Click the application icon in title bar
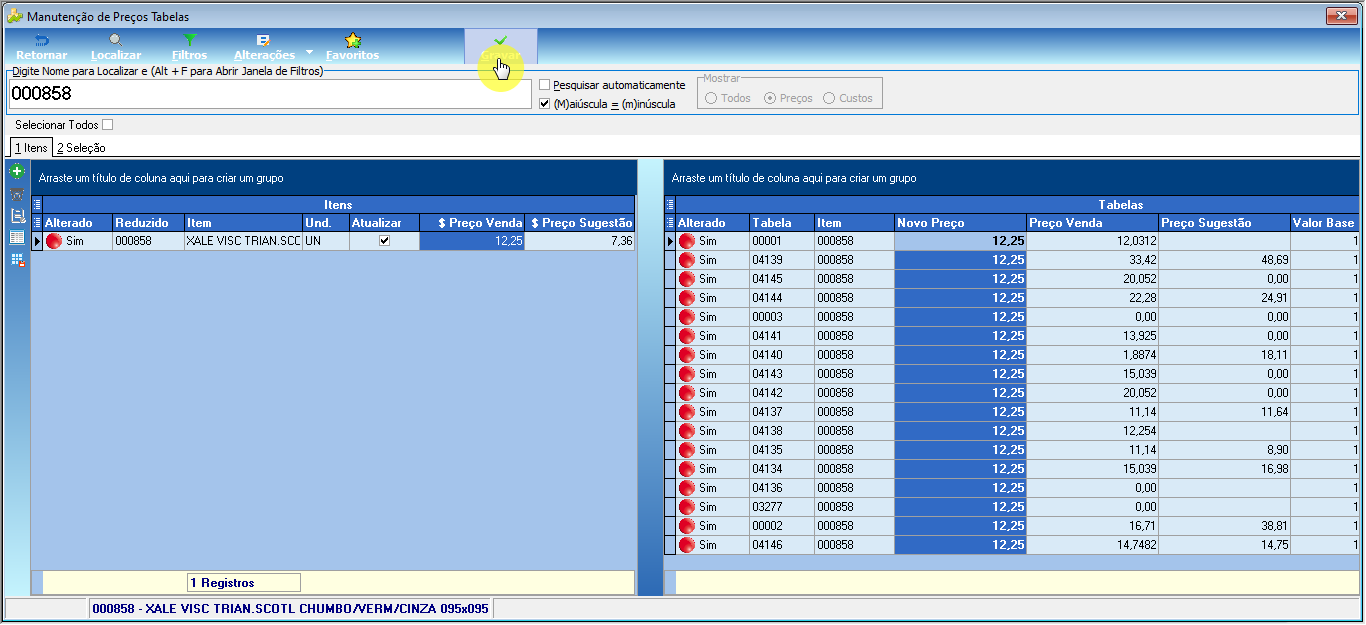The height and width of the screenshot is (625, 1366). [x=15, y=16]
